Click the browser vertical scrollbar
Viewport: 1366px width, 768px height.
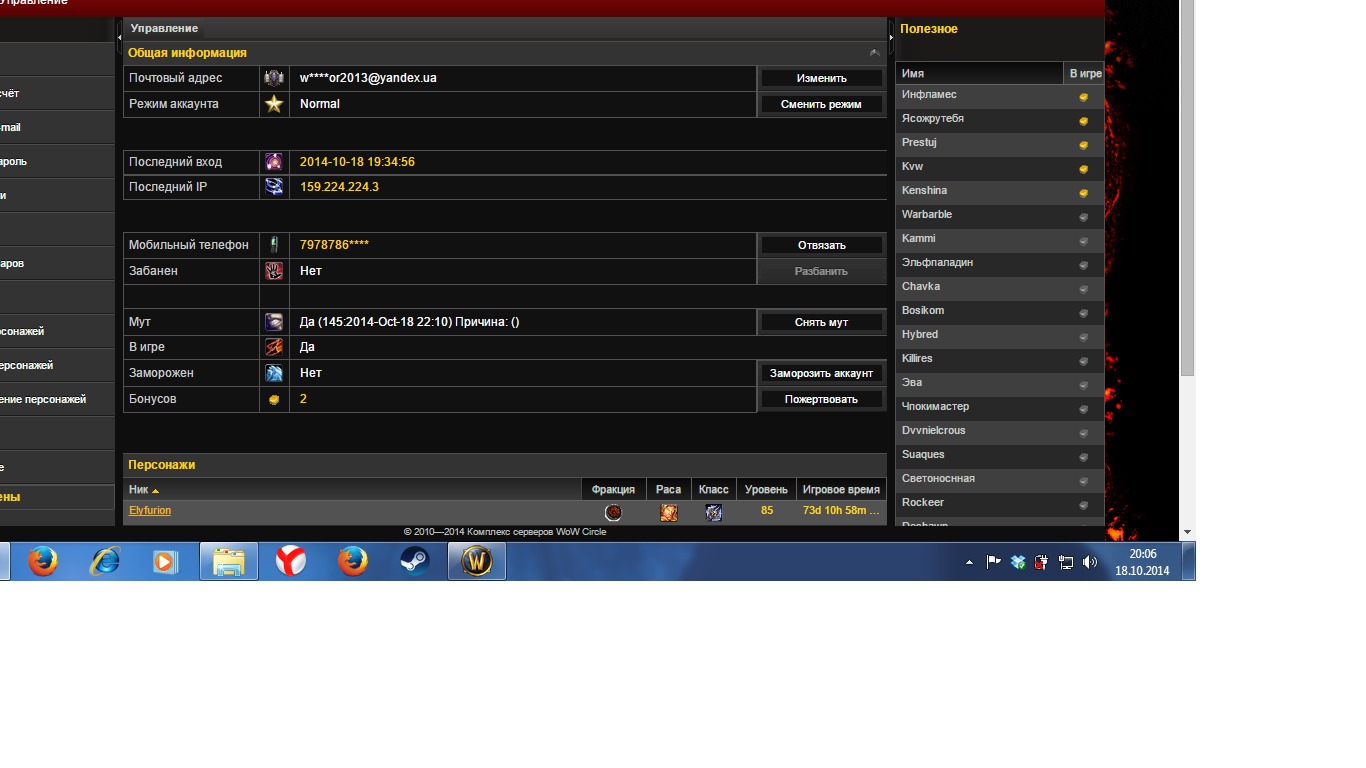point(1187,190)
